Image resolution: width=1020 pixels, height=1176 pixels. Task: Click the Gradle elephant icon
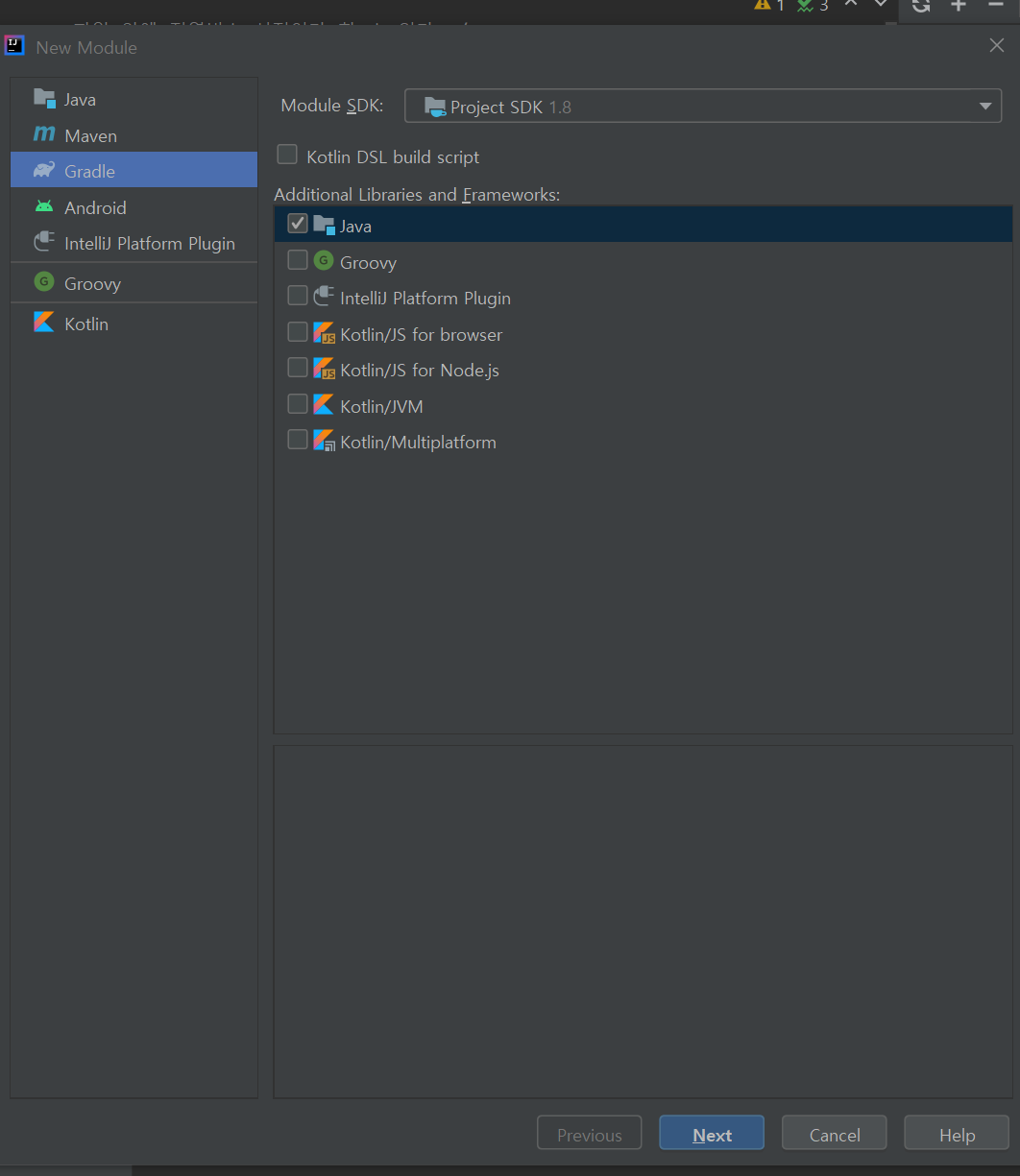[x=44, y=171]
